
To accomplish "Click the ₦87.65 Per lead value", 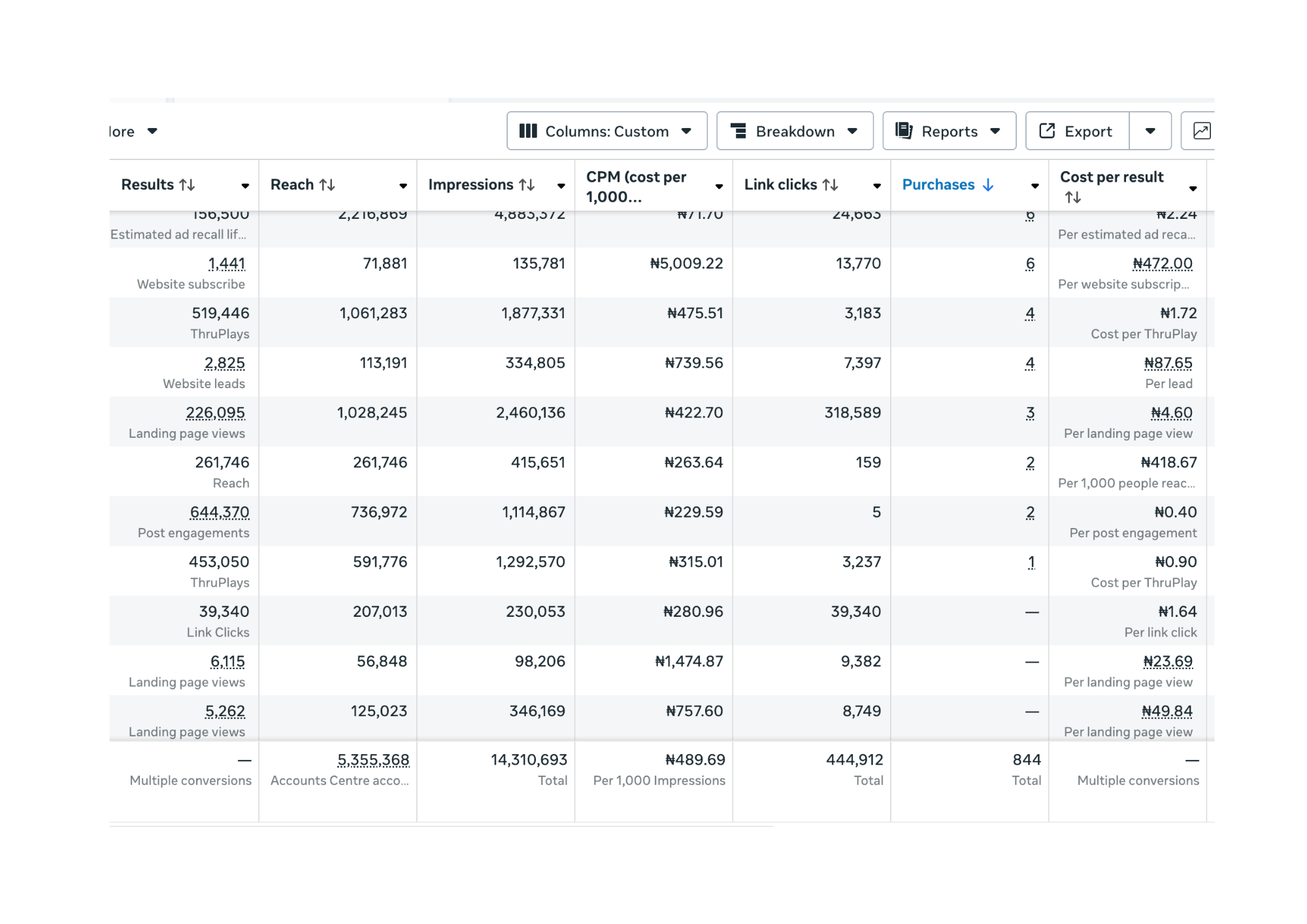I will pos(1168,363).
